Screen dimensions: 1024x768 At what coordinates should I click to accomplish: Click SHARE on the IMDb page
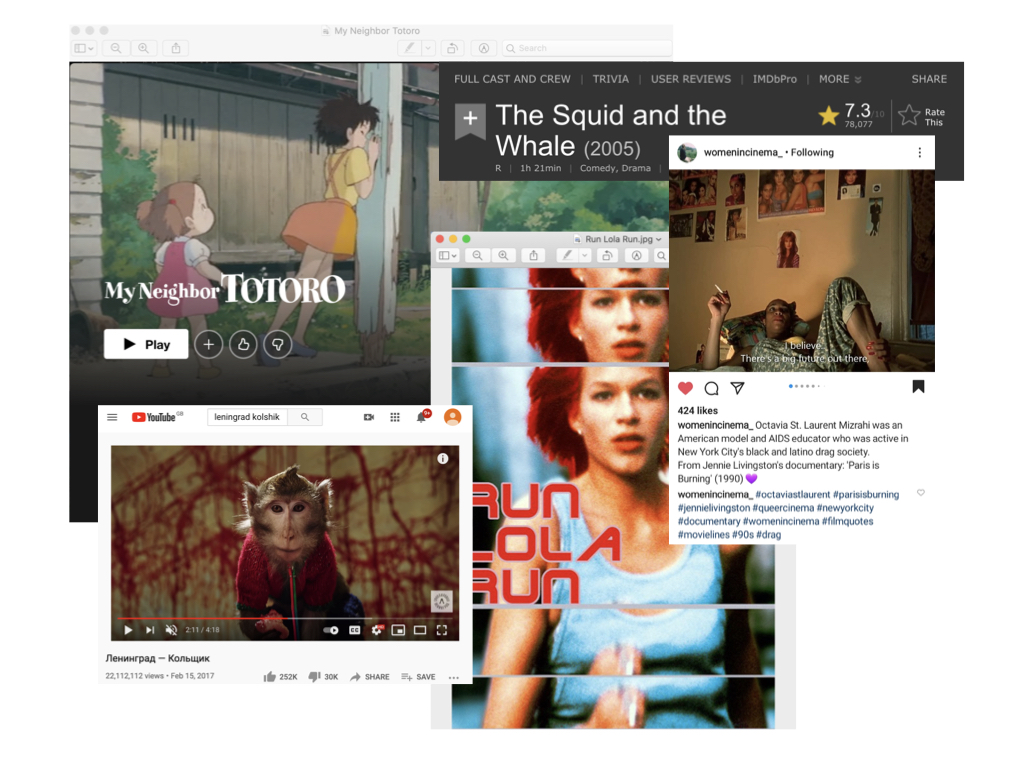click(x=929, y=79)
